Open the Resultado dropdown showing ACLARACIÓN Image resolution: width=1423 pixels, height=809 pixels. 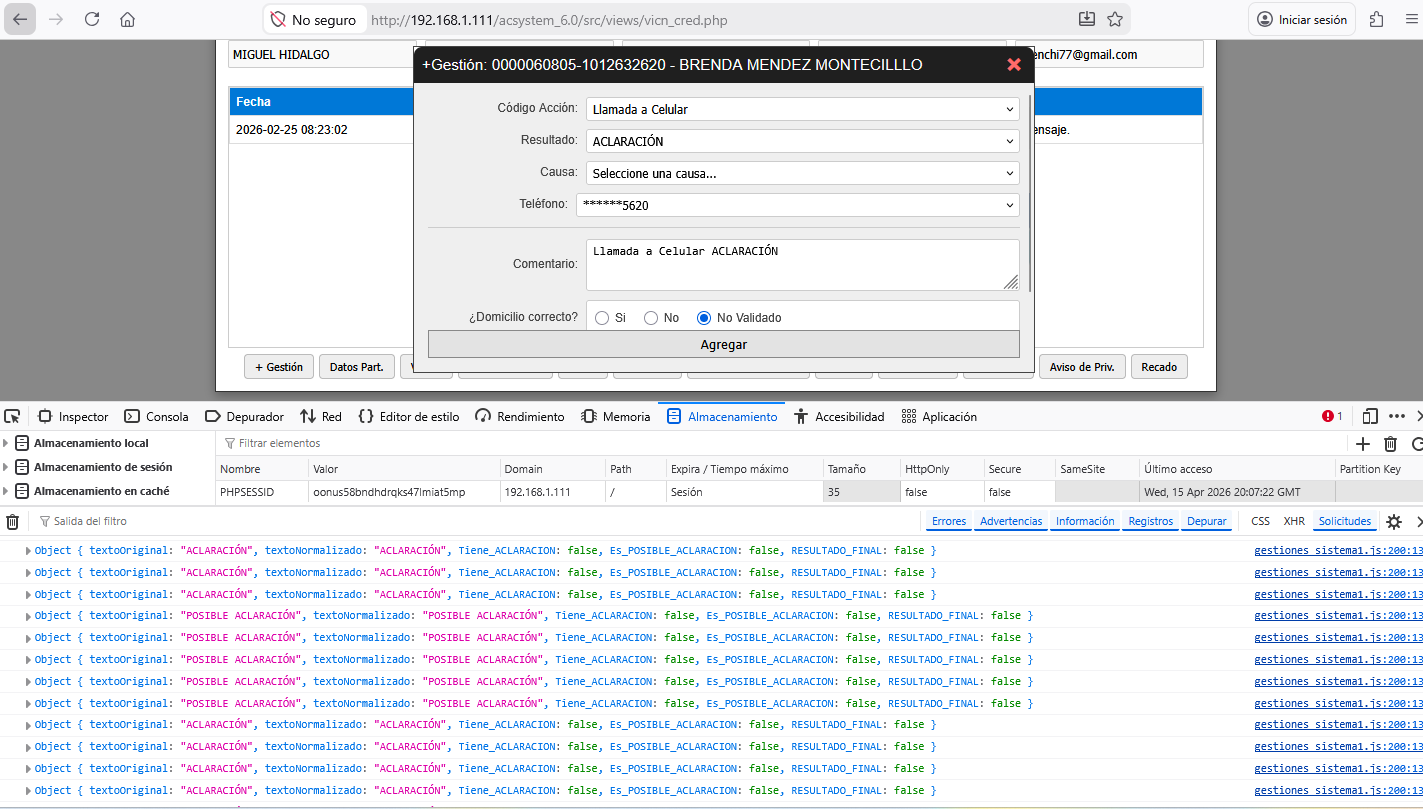click(802, 141)
